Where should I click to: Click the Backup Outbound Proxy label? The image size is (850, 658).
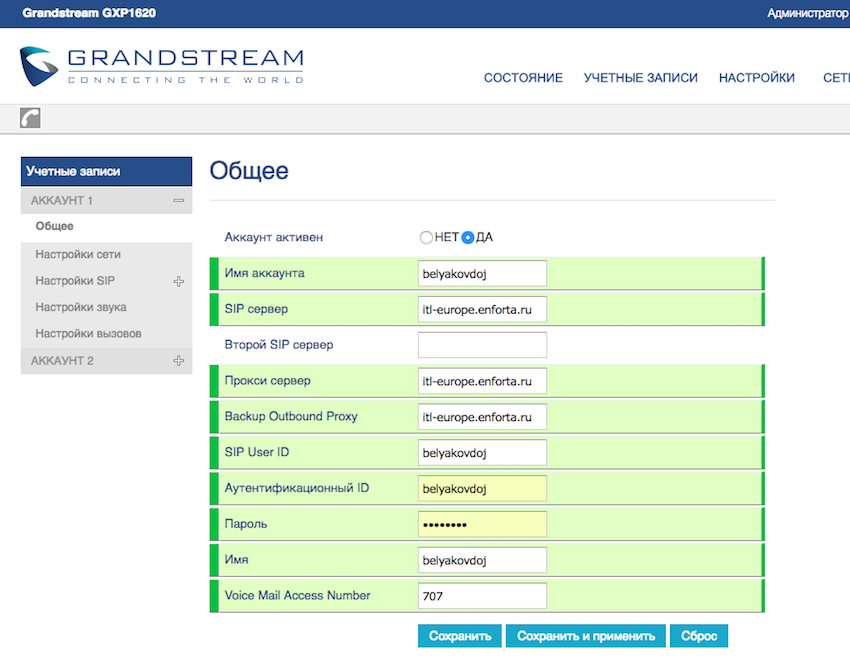click(291, 416)
